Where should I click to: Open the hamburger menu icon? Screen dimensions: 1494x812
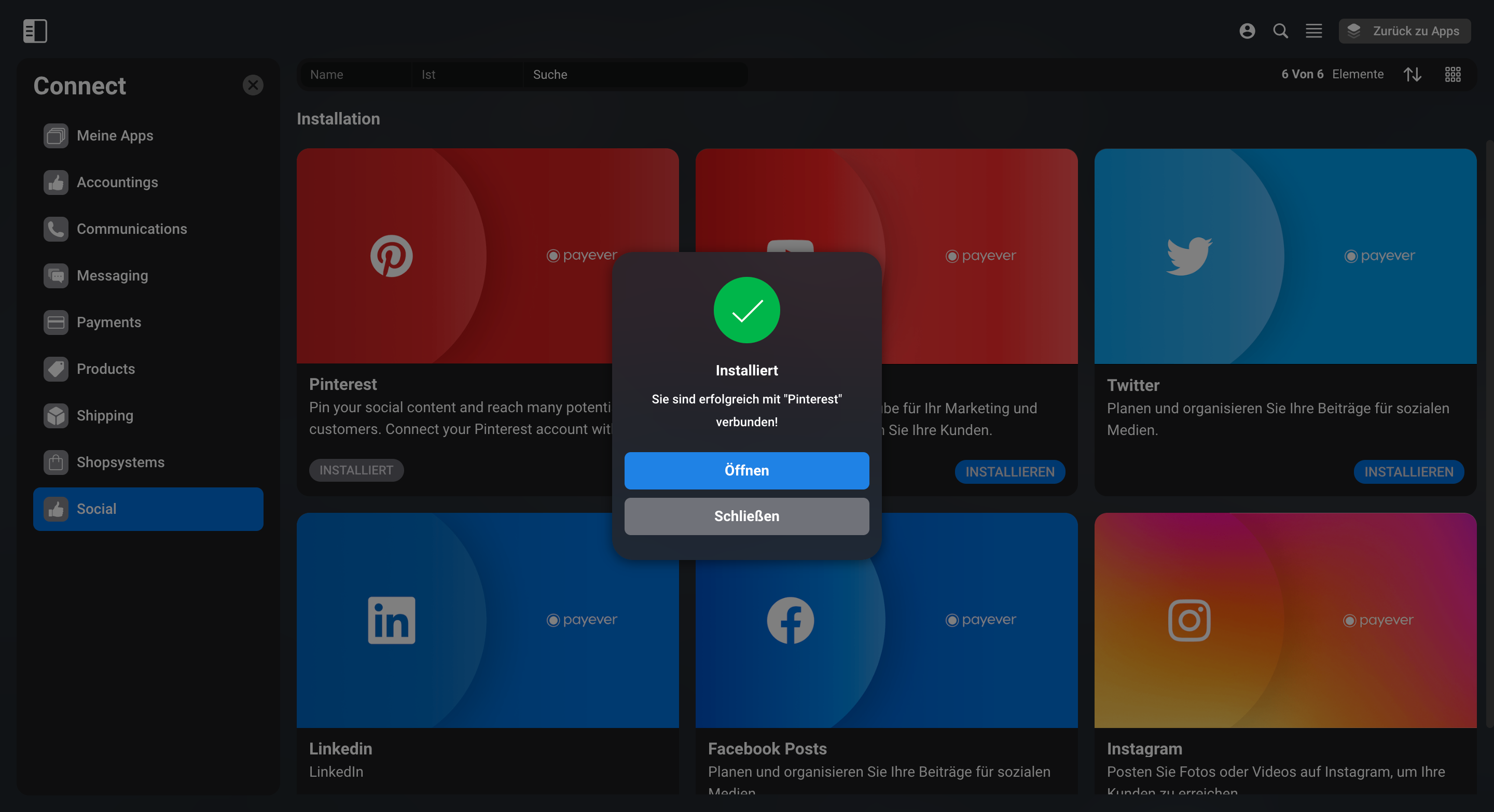point(1313,31)
